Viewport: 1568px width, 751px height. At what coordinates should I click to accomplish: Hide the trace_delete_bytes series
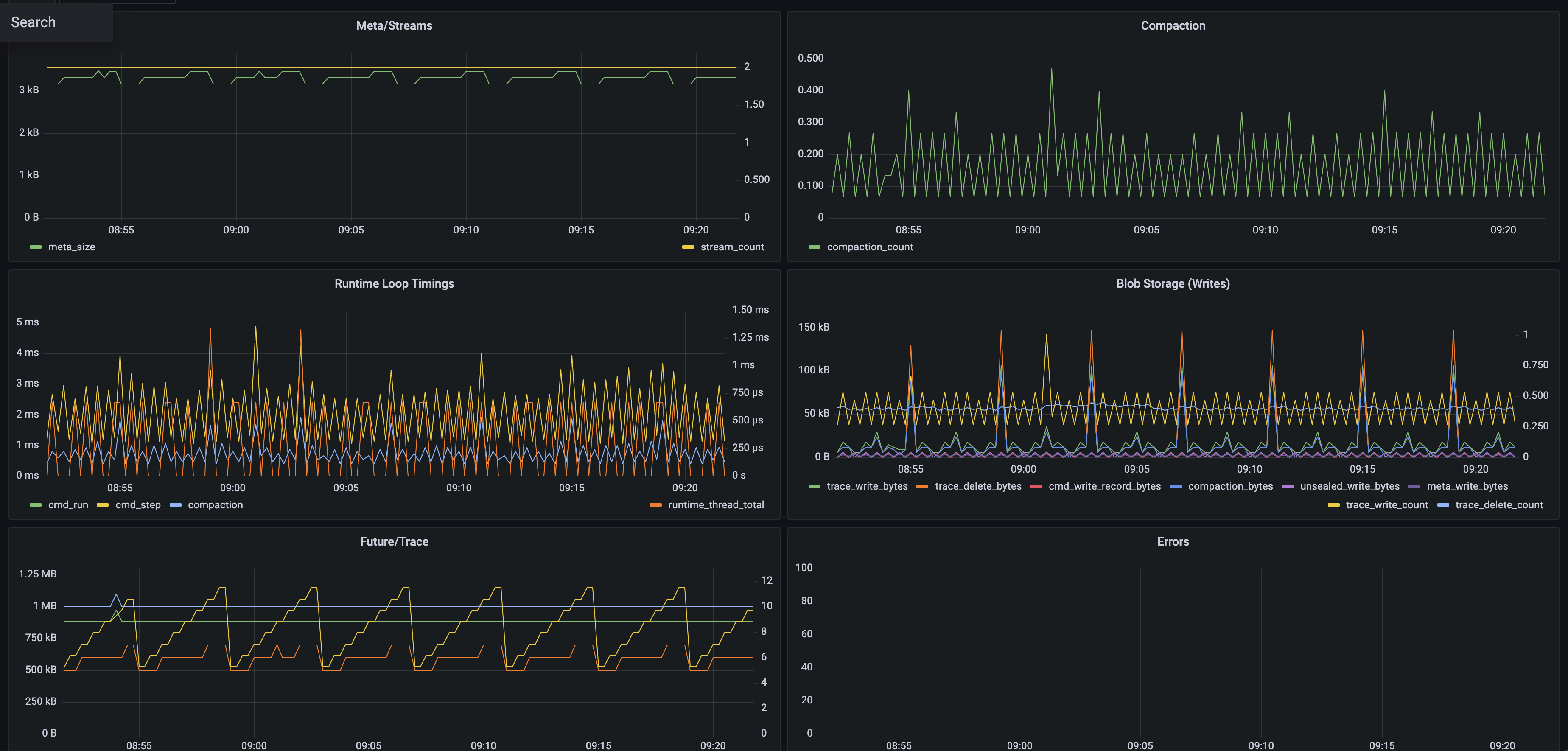pyautogui.click(x=977, y=486)
